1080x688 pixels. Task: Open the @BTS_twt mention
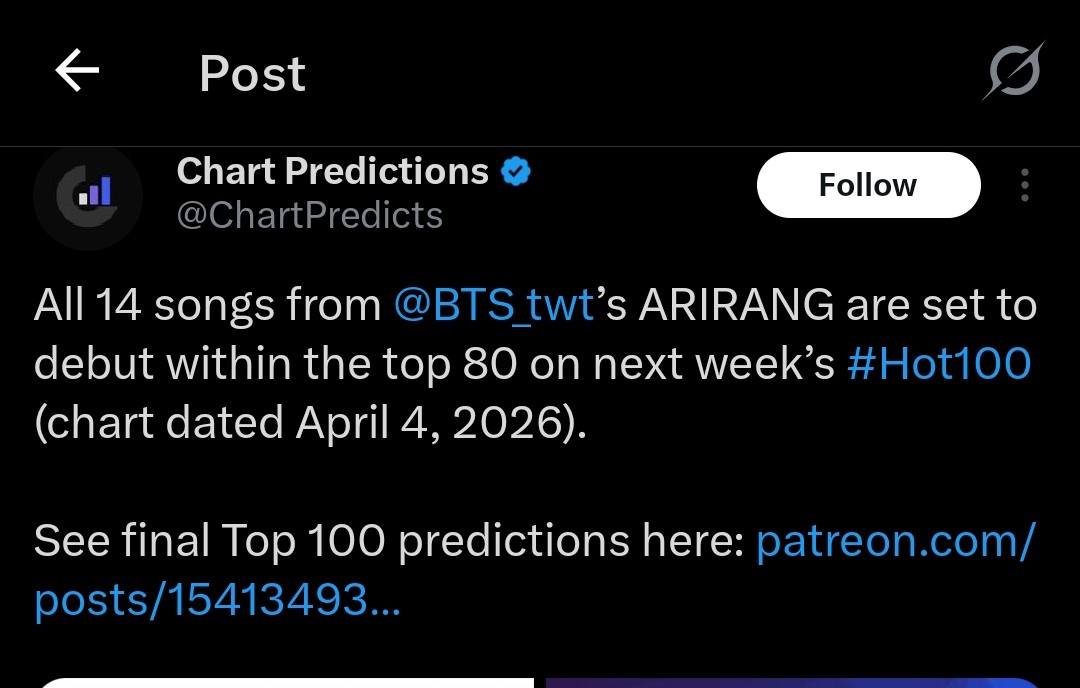(495, 306)
